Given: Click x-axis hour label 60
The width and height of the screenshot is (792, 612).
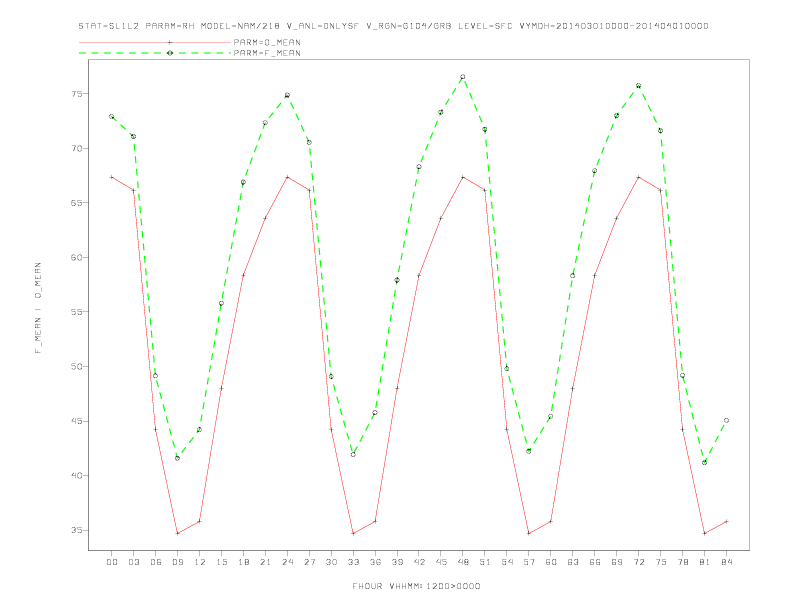Looking at the screenshot, I should click(551, 562).
